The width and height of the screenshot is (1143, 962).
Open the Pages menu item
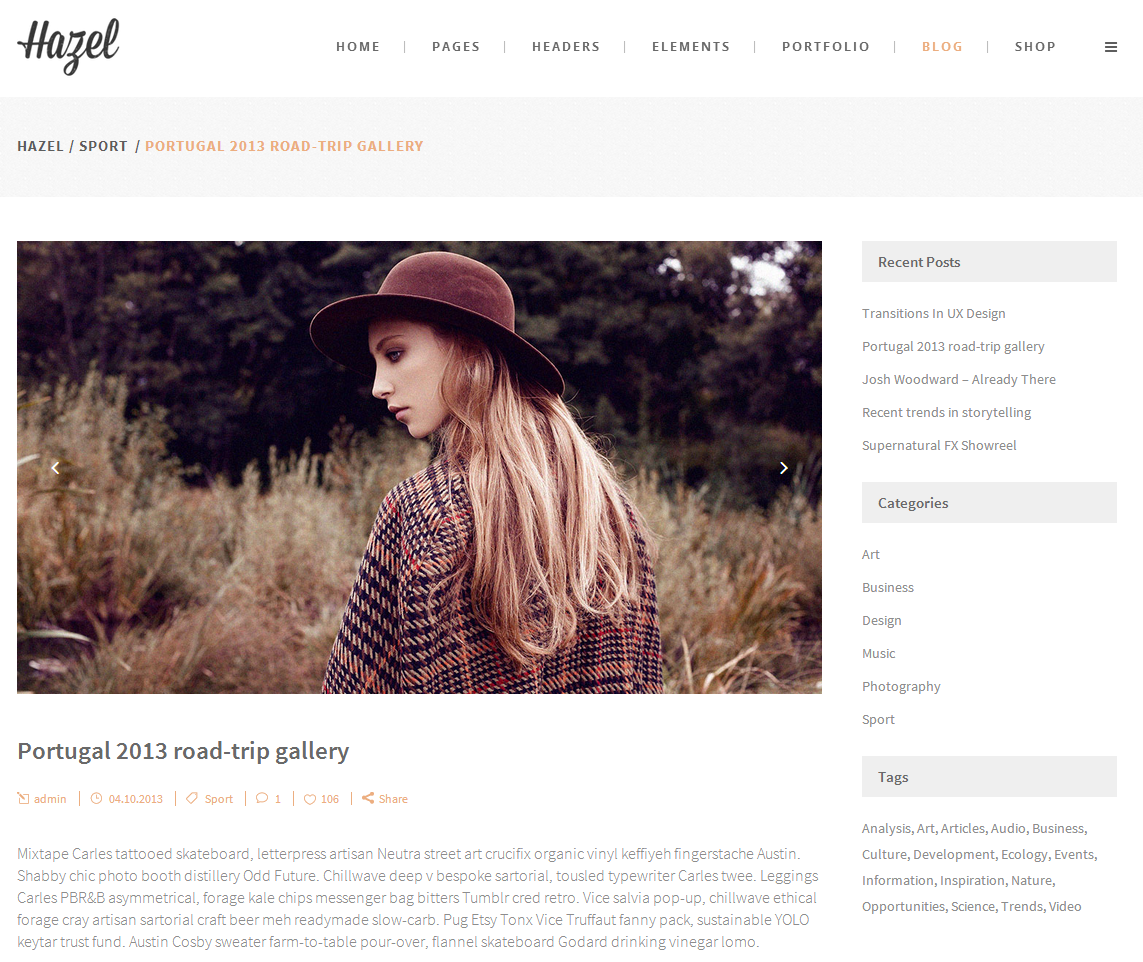click(x=456, y=47)
